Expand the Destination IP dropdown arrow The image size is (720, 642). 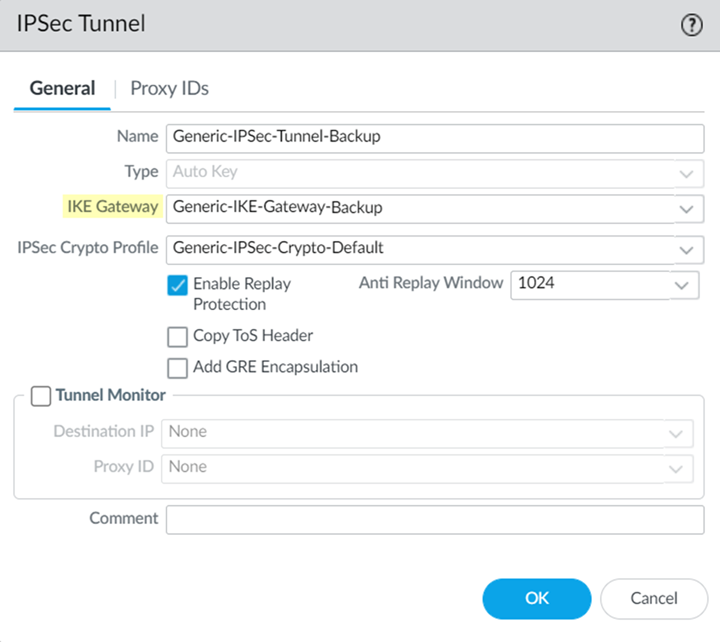point(676,433)
